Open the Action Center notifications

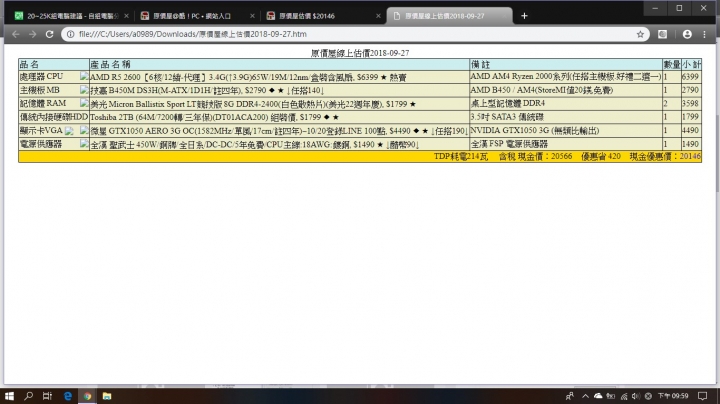point(703,396)
